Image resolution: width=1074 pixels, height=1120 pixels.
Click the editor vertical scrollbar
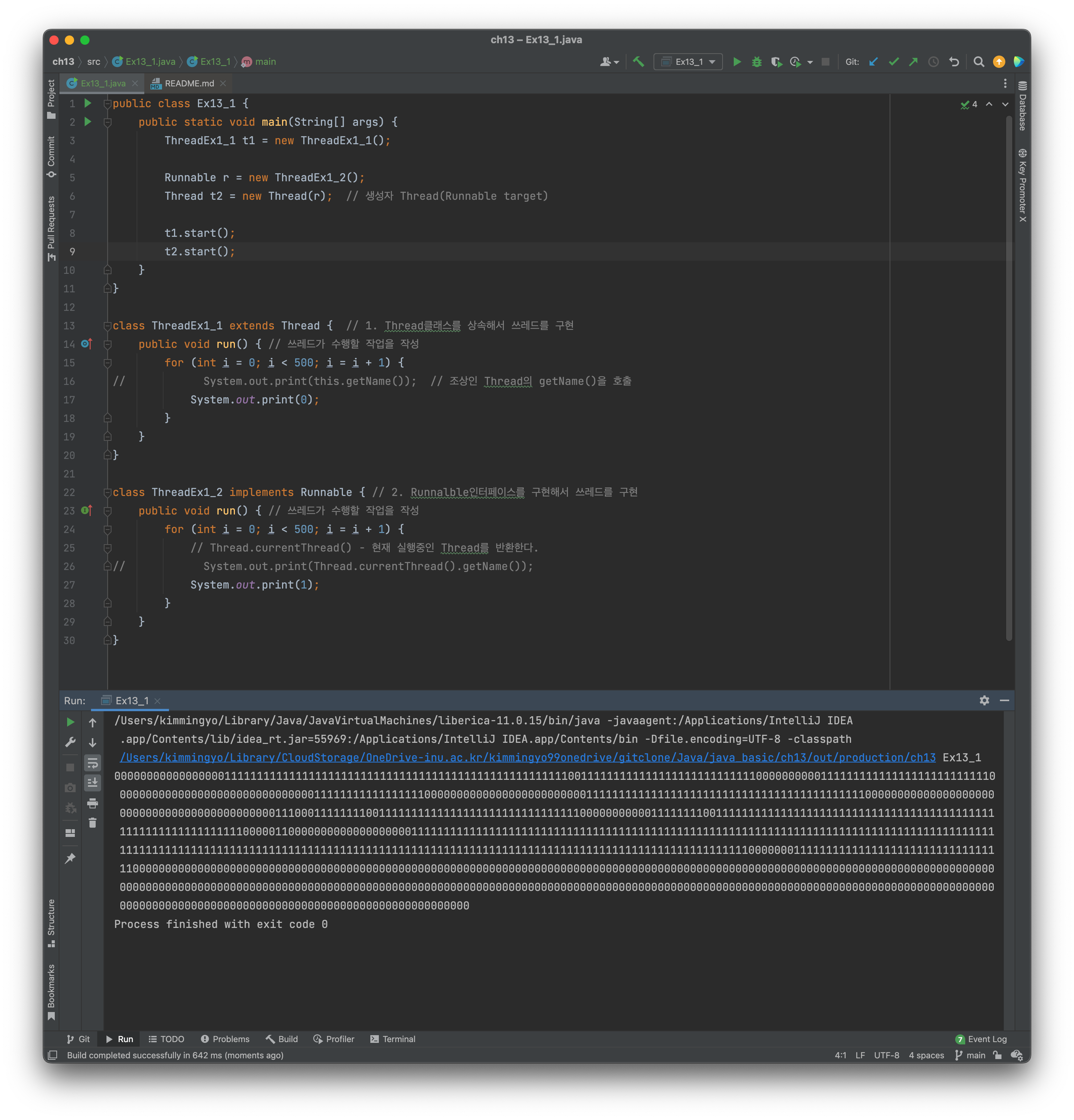pos(1008,377)
